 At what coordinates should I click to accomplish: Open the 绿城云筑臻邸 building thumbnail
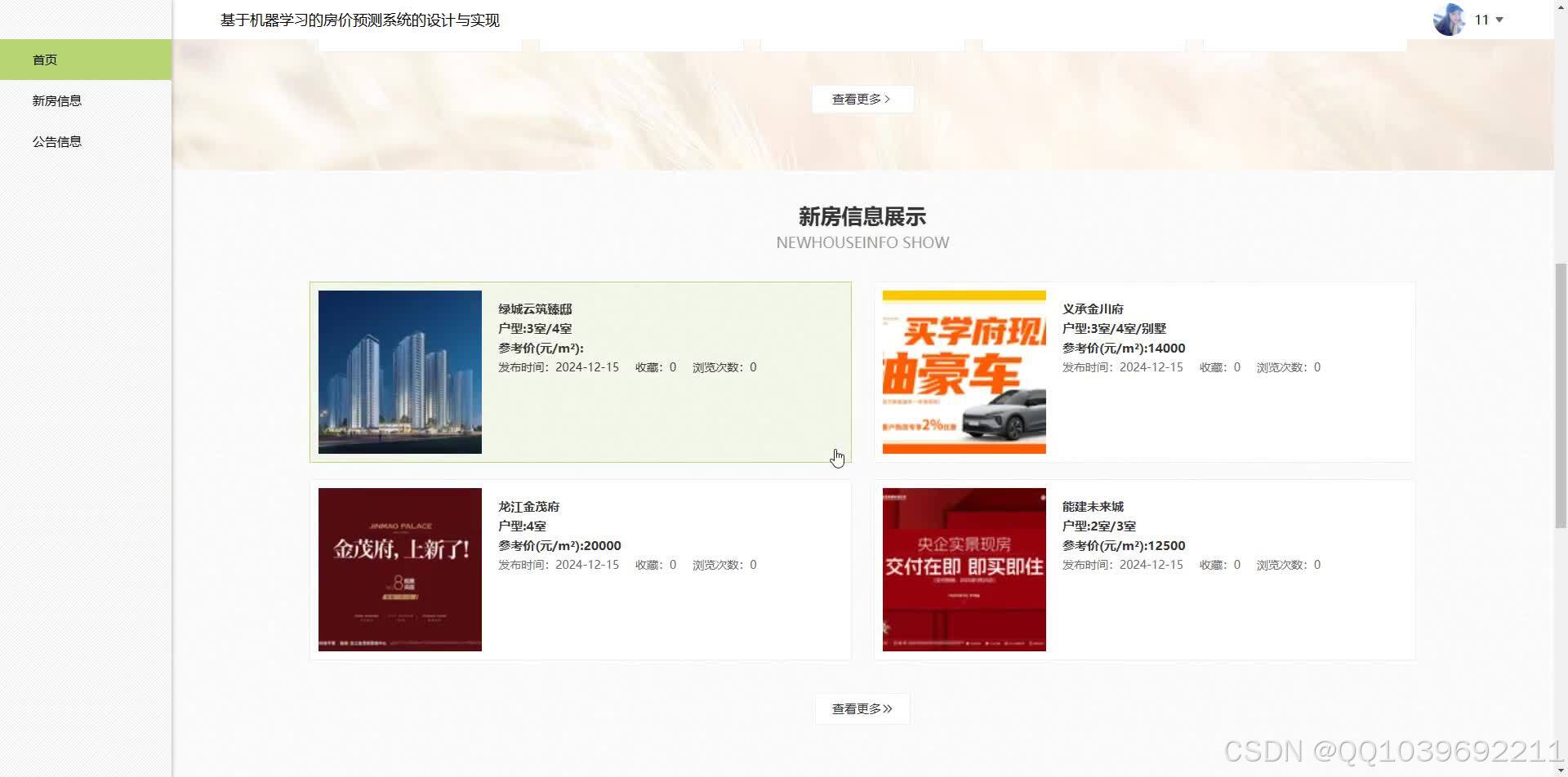pos(400,372)
